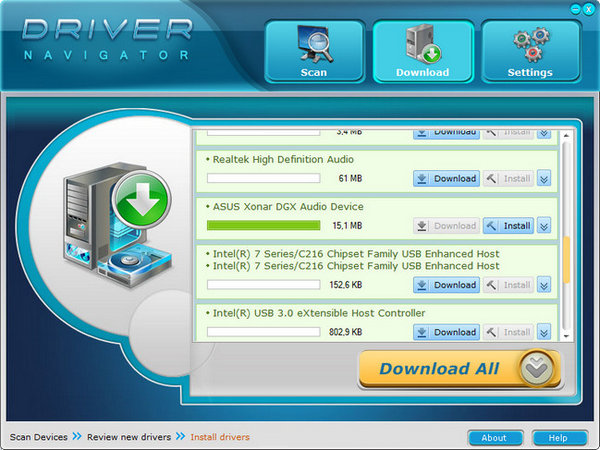
Task: Click the Intel 7 Series empty progress bar
Action: click(x=263, y=285)
